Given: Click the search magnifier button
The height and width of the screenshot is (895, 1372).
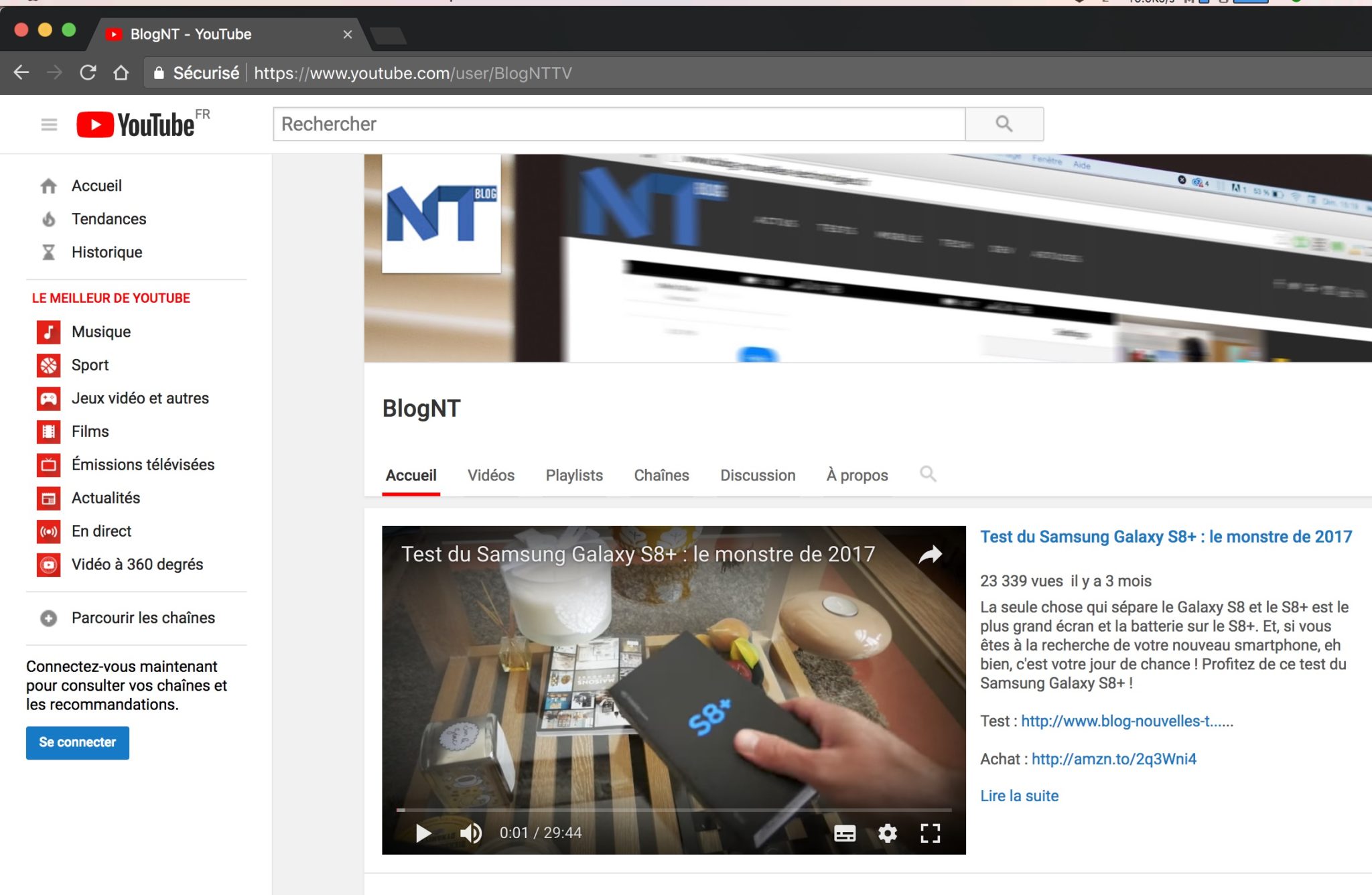Looking at the screenshot, I should (1004, 124).
